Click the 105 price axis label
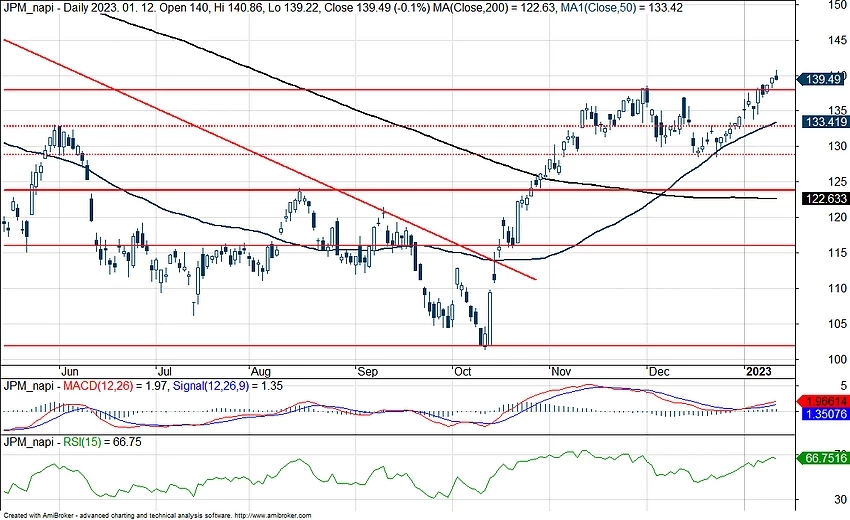The width and height of the screenshot is (850, 520). (x=837, y=324)
